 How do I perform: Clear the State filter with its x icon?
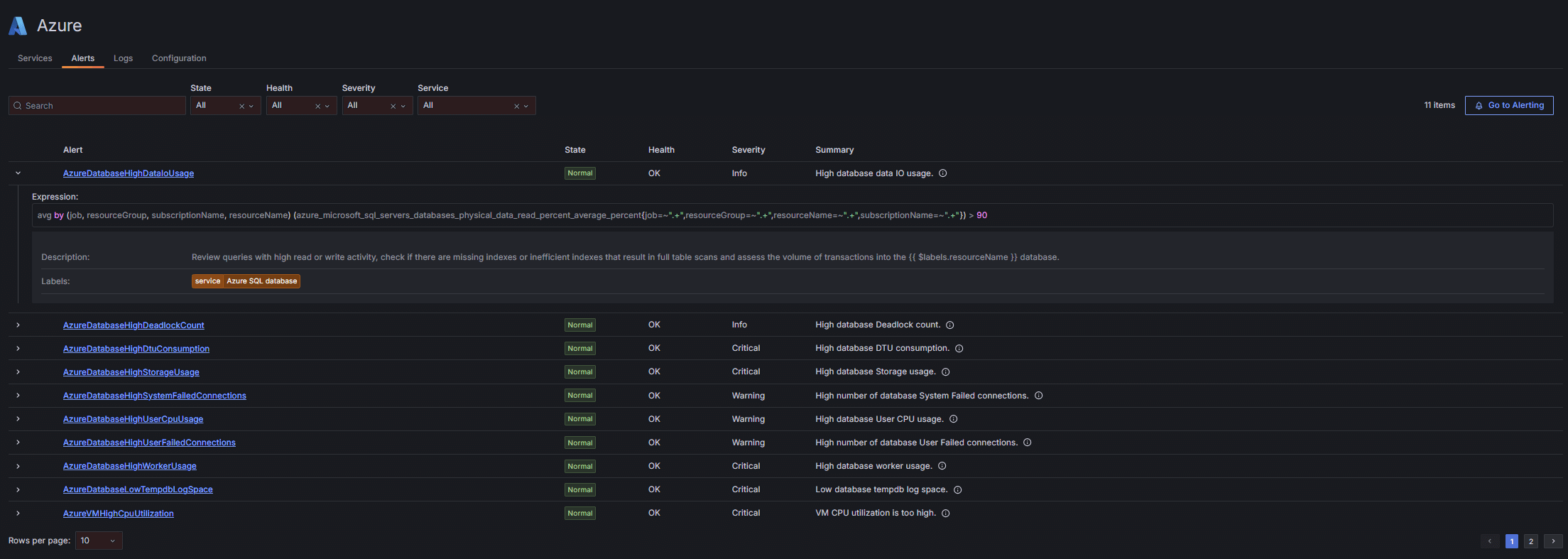[241, 107]
